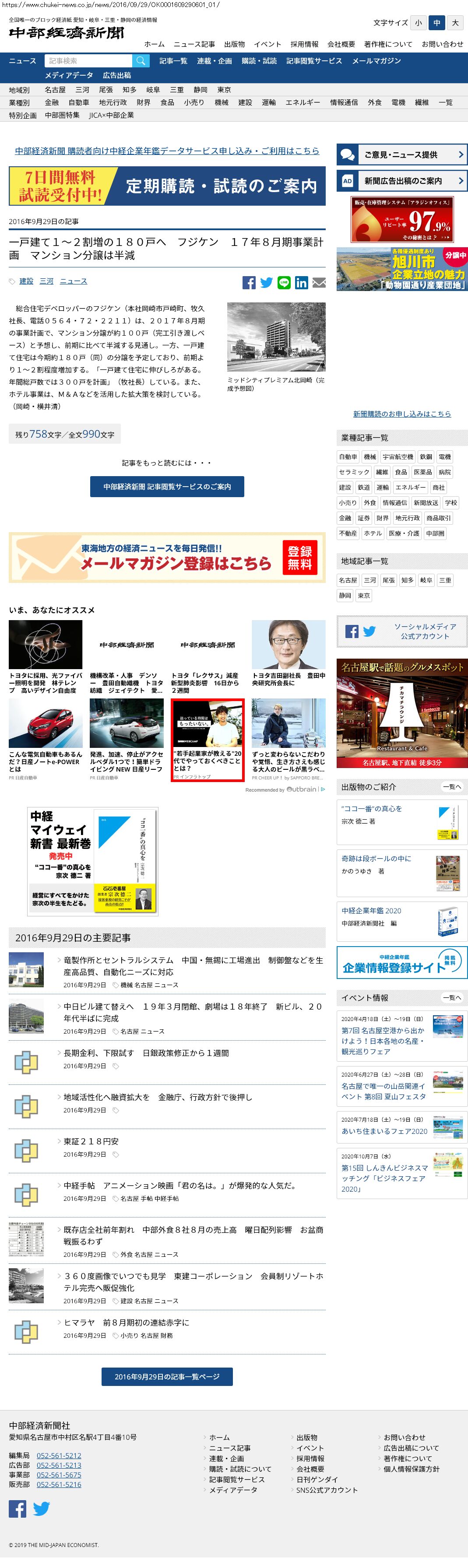468x1568 pixels.
Task: Open 旭川市 企業立地の魅力 ad banner
Action: tap(401, 269)
